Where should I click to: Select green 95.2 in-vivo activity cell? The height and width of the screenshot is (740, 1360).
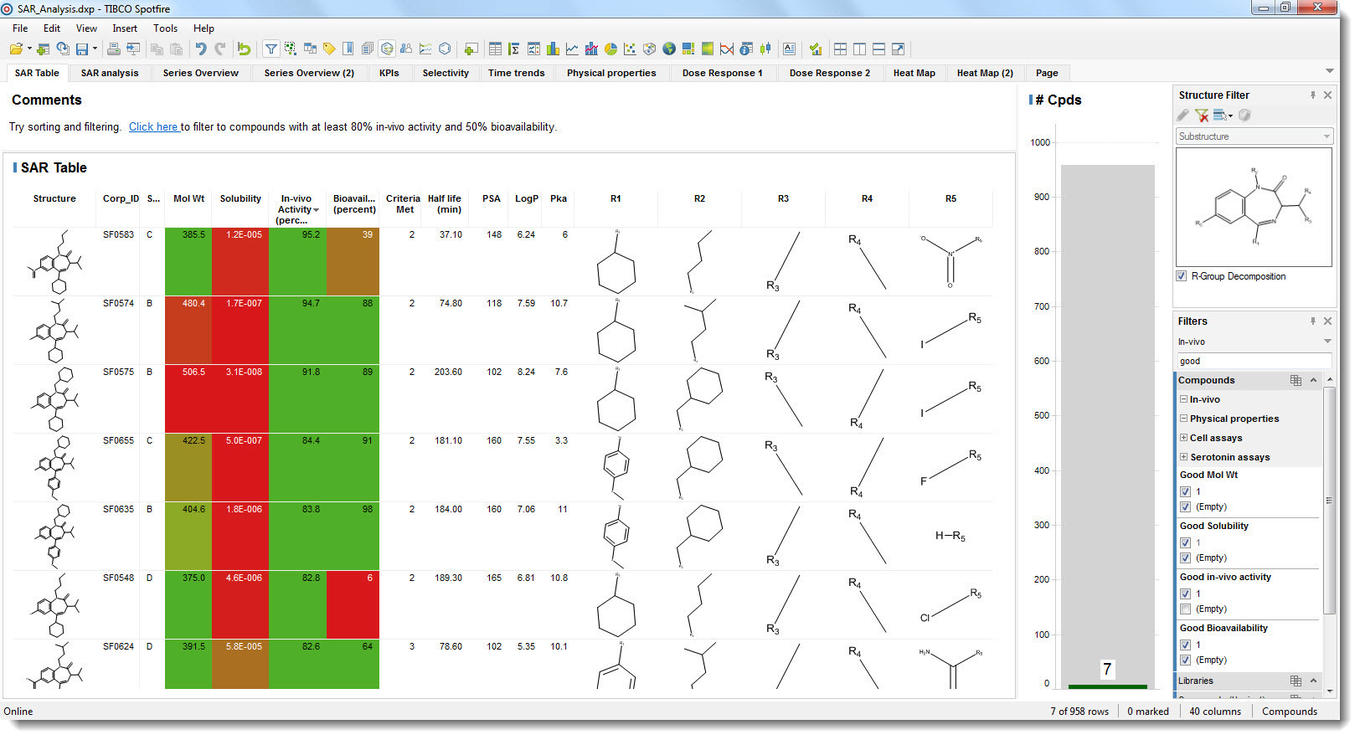[298, 262]
